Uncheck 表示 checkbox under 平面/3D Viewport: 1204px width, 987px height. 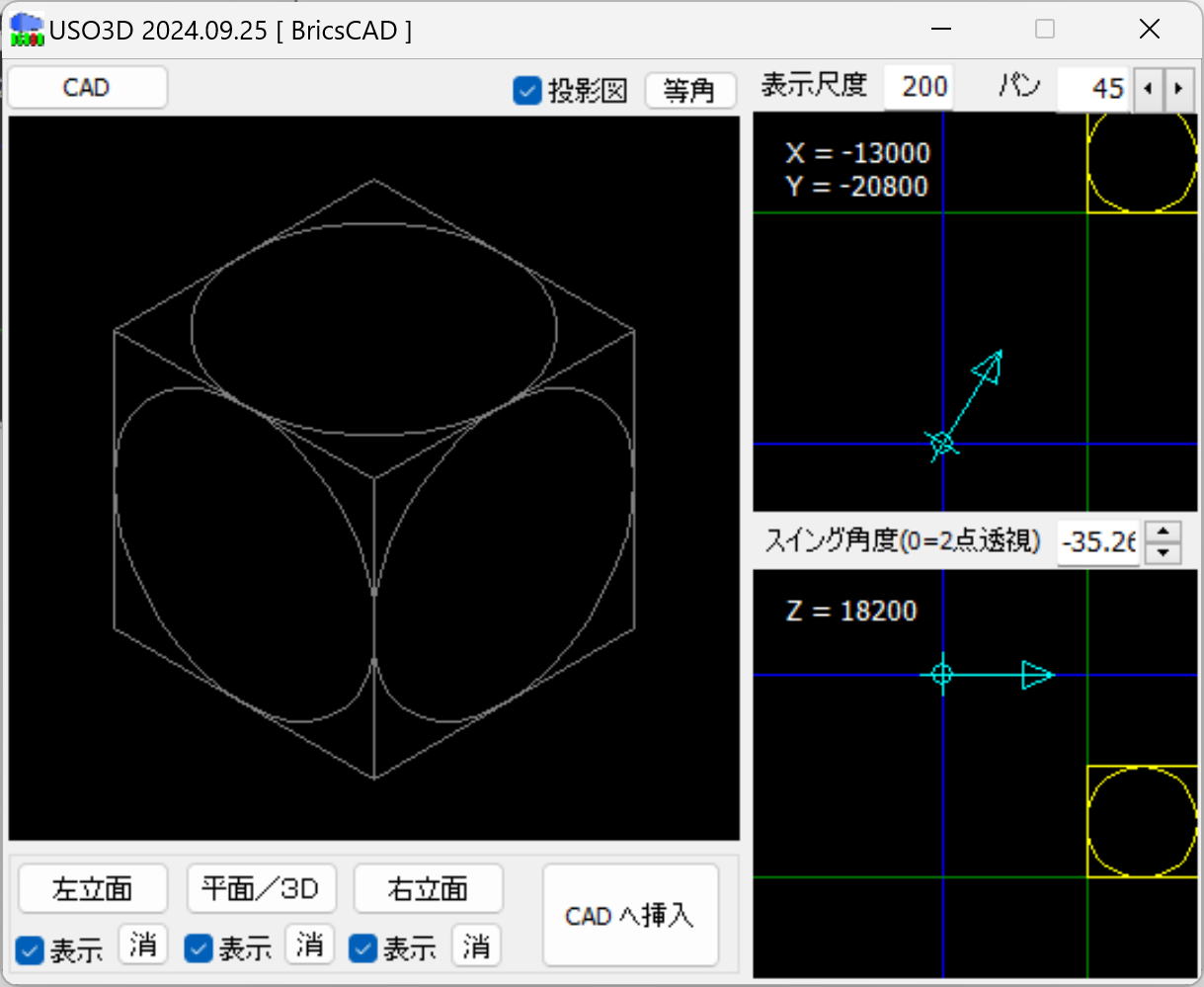click(x=200, y=949)
